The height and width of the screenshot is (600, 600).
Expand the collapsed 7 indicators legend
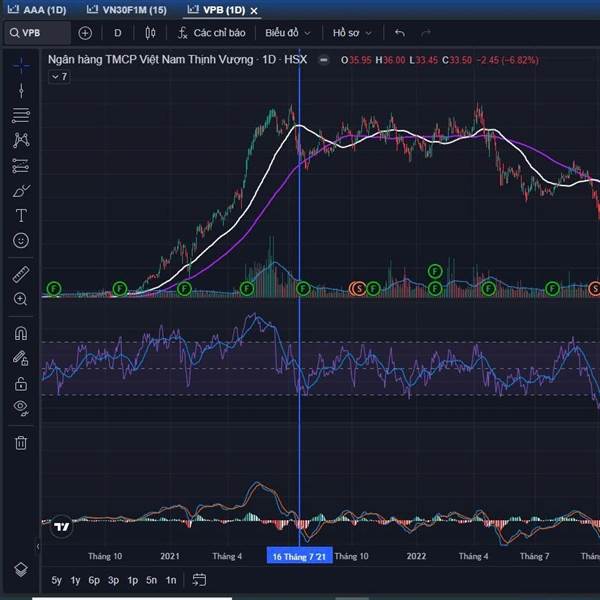[59, 77]
